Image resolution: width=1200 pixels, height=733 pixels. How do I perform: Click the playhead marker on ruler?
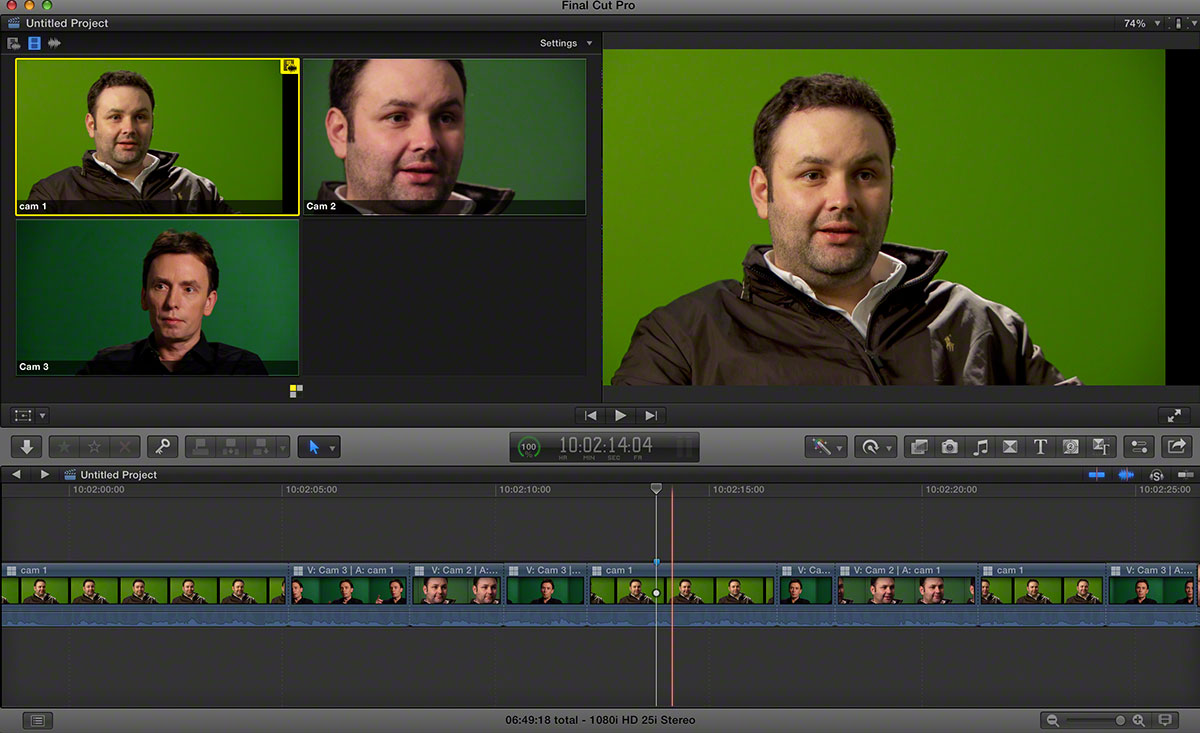[x=656, y=489]
